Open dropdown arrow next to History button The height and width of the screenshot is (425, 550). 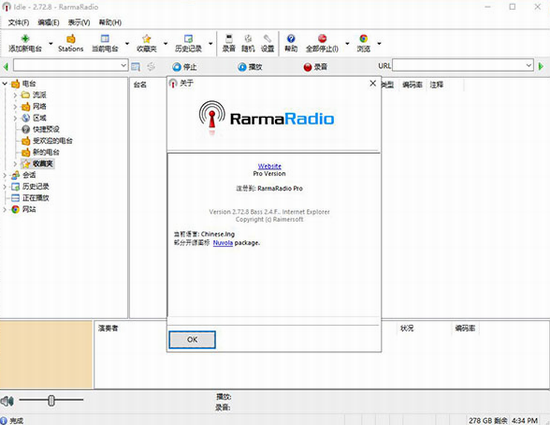[x=210, y=43]
